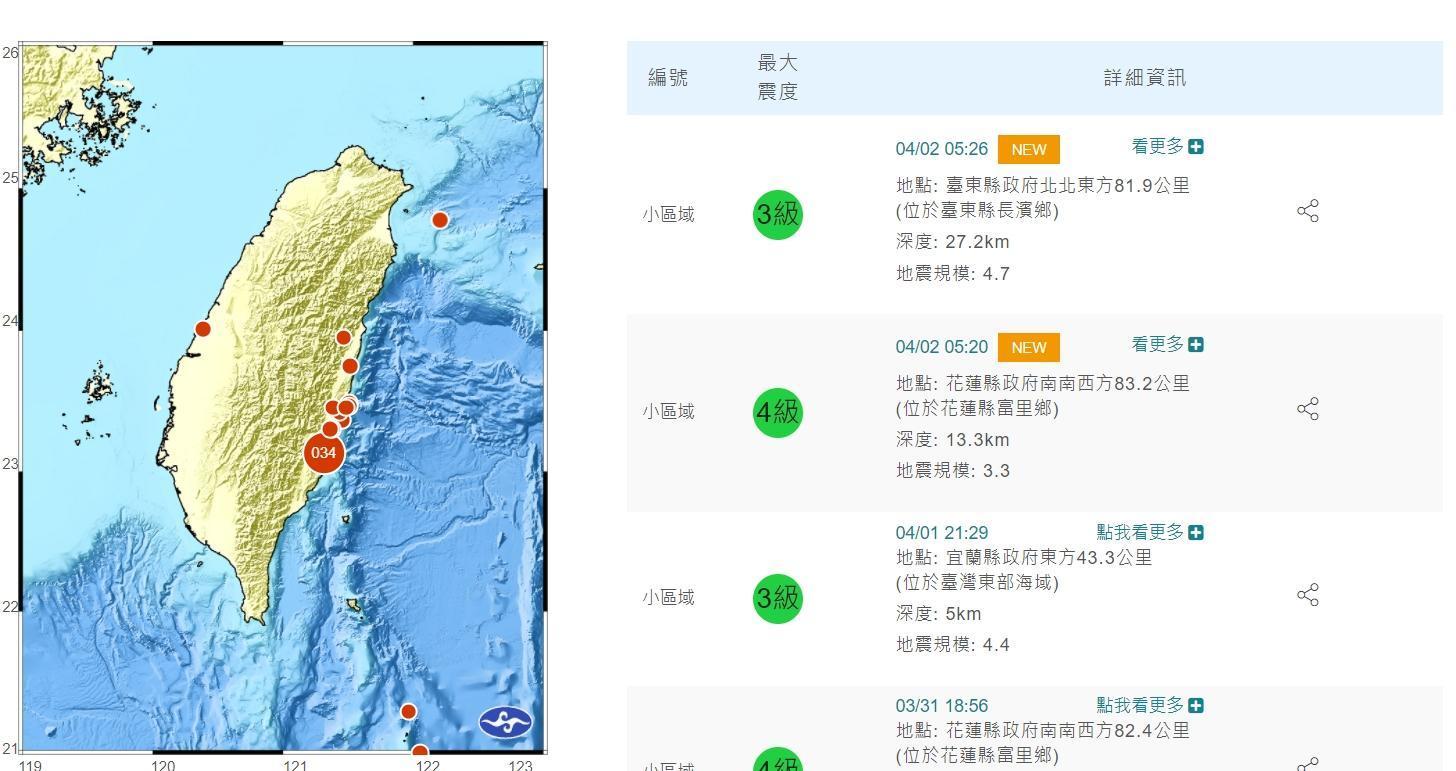Click the text (位於臺東縣長濱鄉)
Screen dimensions: 1456x771
pos(977,210)
